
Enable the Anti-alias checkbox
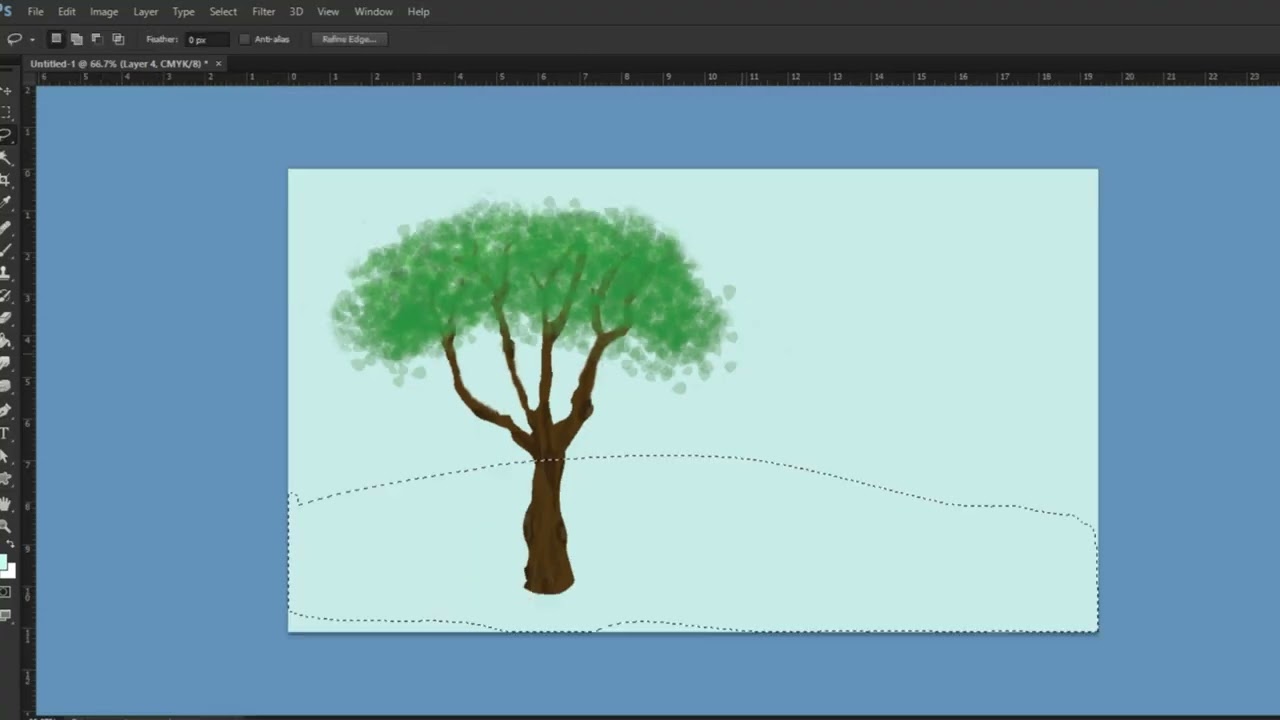click(x=245, y=39)
